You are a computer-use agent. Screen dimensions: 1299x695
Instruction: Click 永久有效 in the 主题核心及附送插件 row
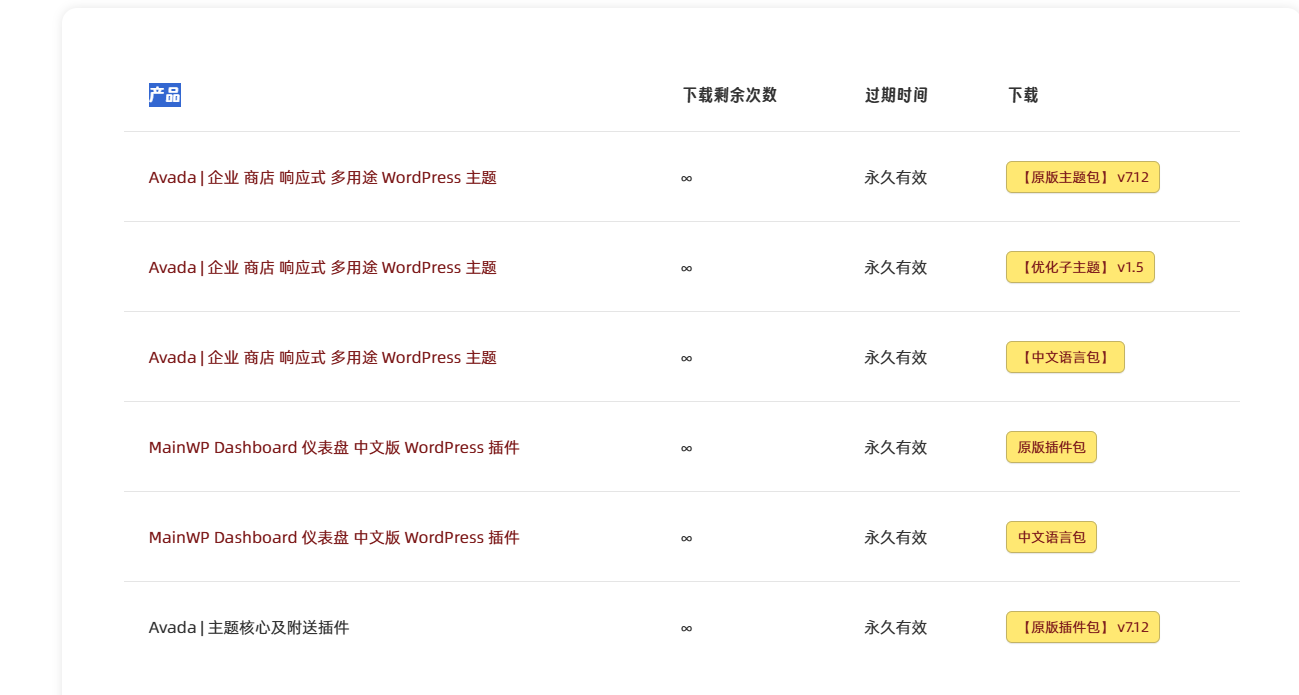(896, 627)
